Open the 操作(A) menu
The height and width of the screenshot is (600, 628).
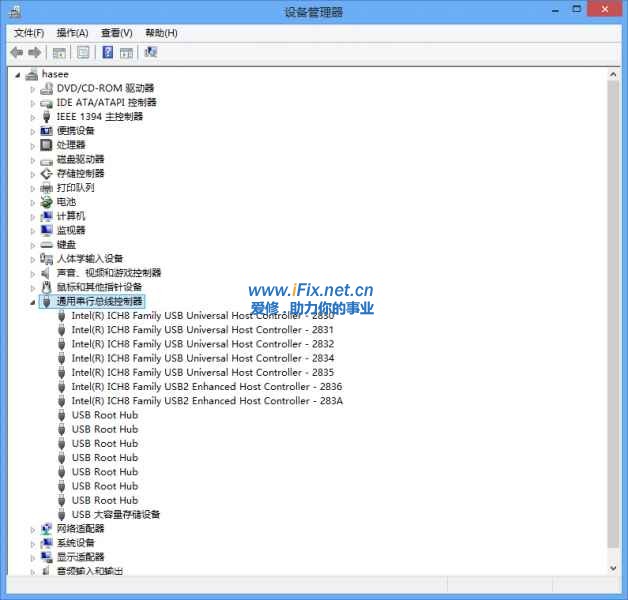point(72,33)
